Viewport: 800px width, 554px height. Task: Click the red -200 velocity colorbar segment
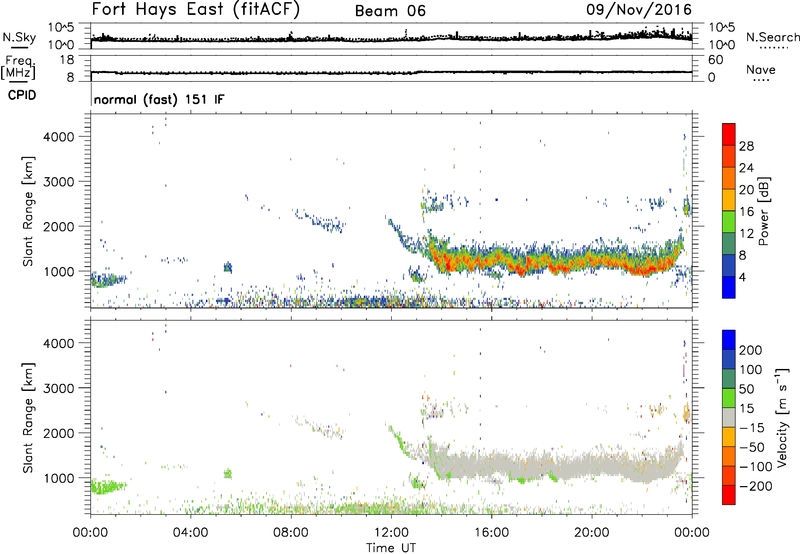[729, 495]
